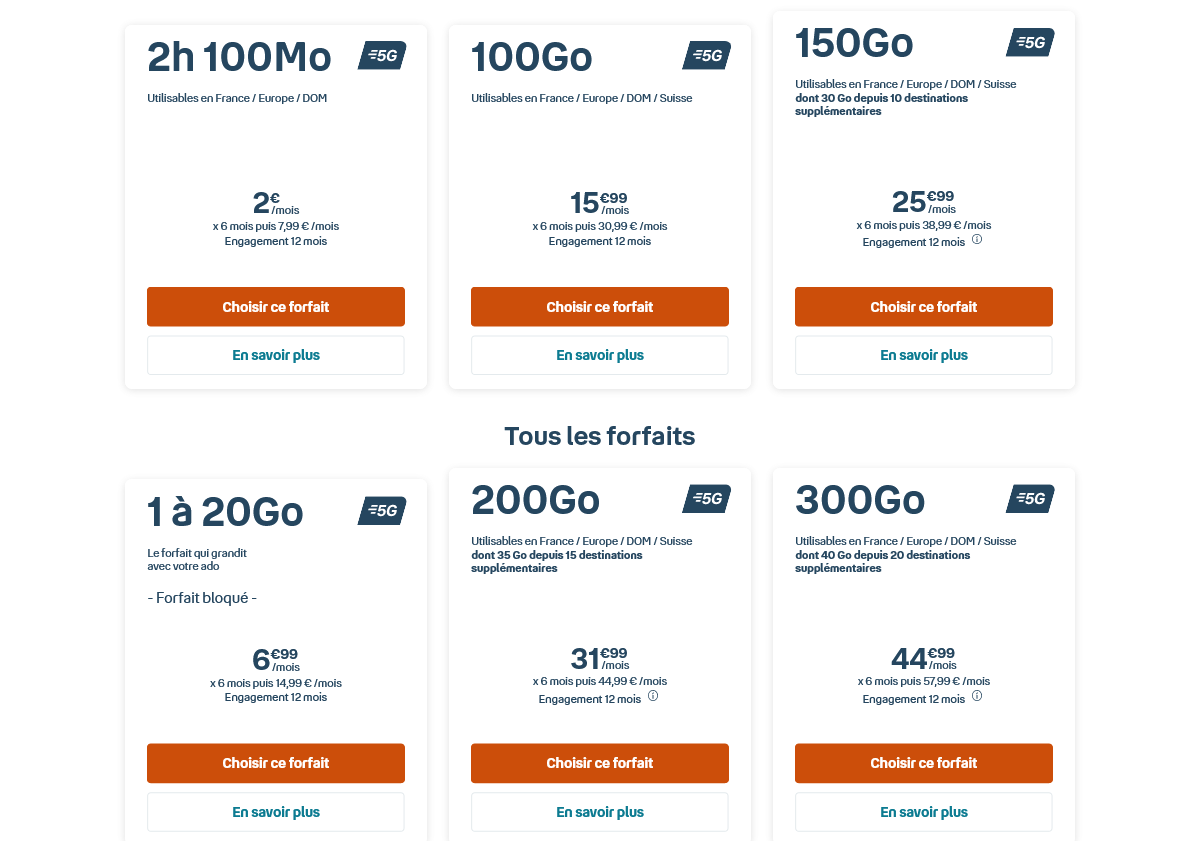Choose the 1 à 20Go forfait
Screen dimensions: 1192x841
click(x=276, y=763)
